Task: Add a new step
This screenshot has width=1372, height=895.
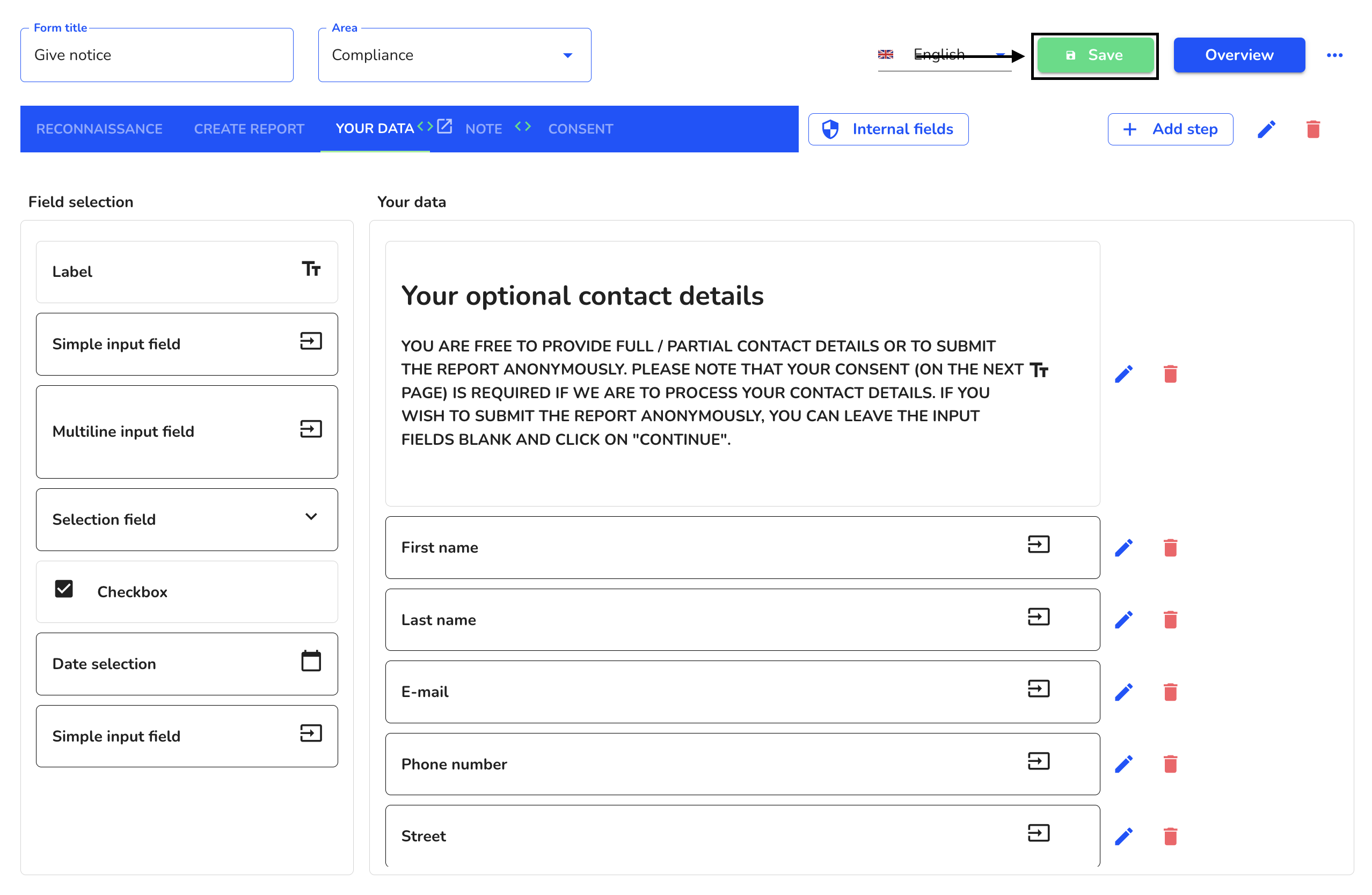Action: coord(1170,129)
